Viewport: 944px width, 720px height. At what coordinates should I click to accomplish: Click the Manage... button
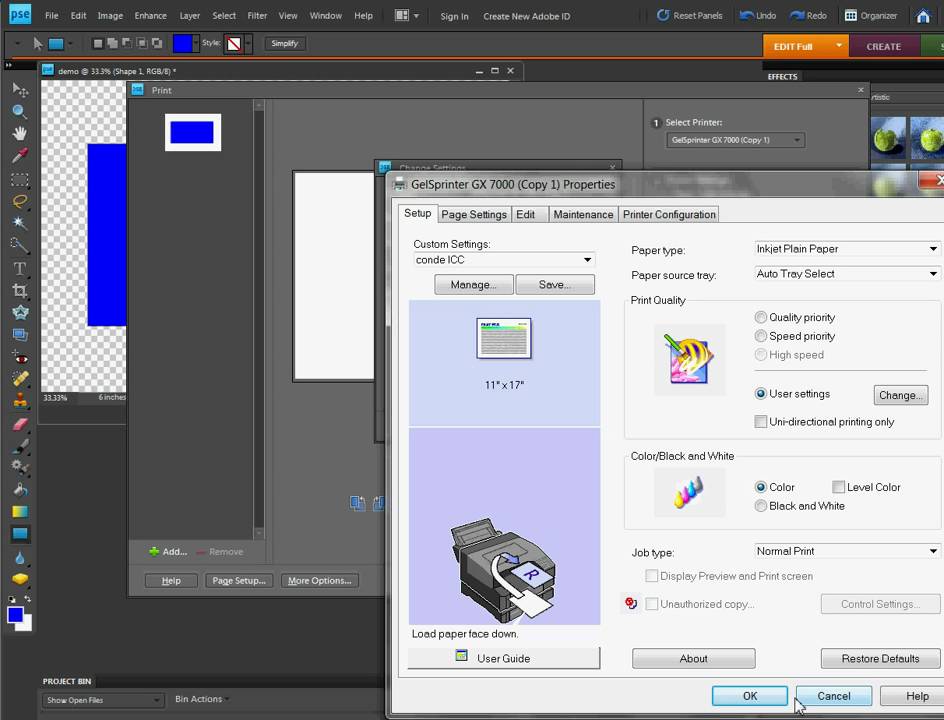coord(474,284)
